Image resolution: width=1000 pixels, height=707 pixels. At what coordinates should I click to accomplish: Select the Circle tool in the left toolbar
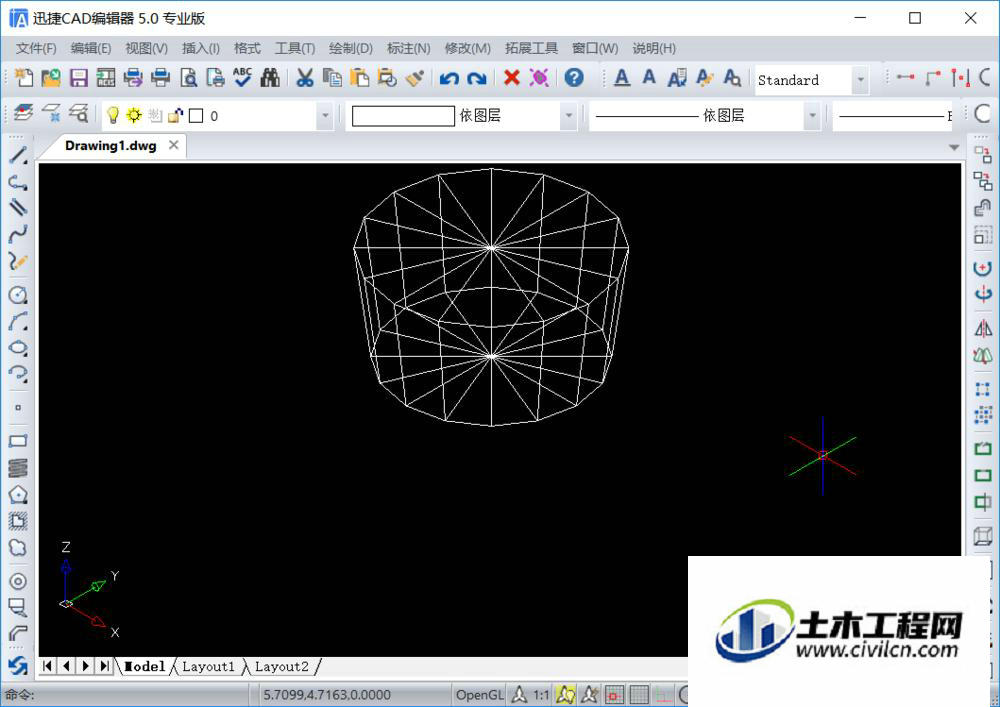click(x=18, y=295)
